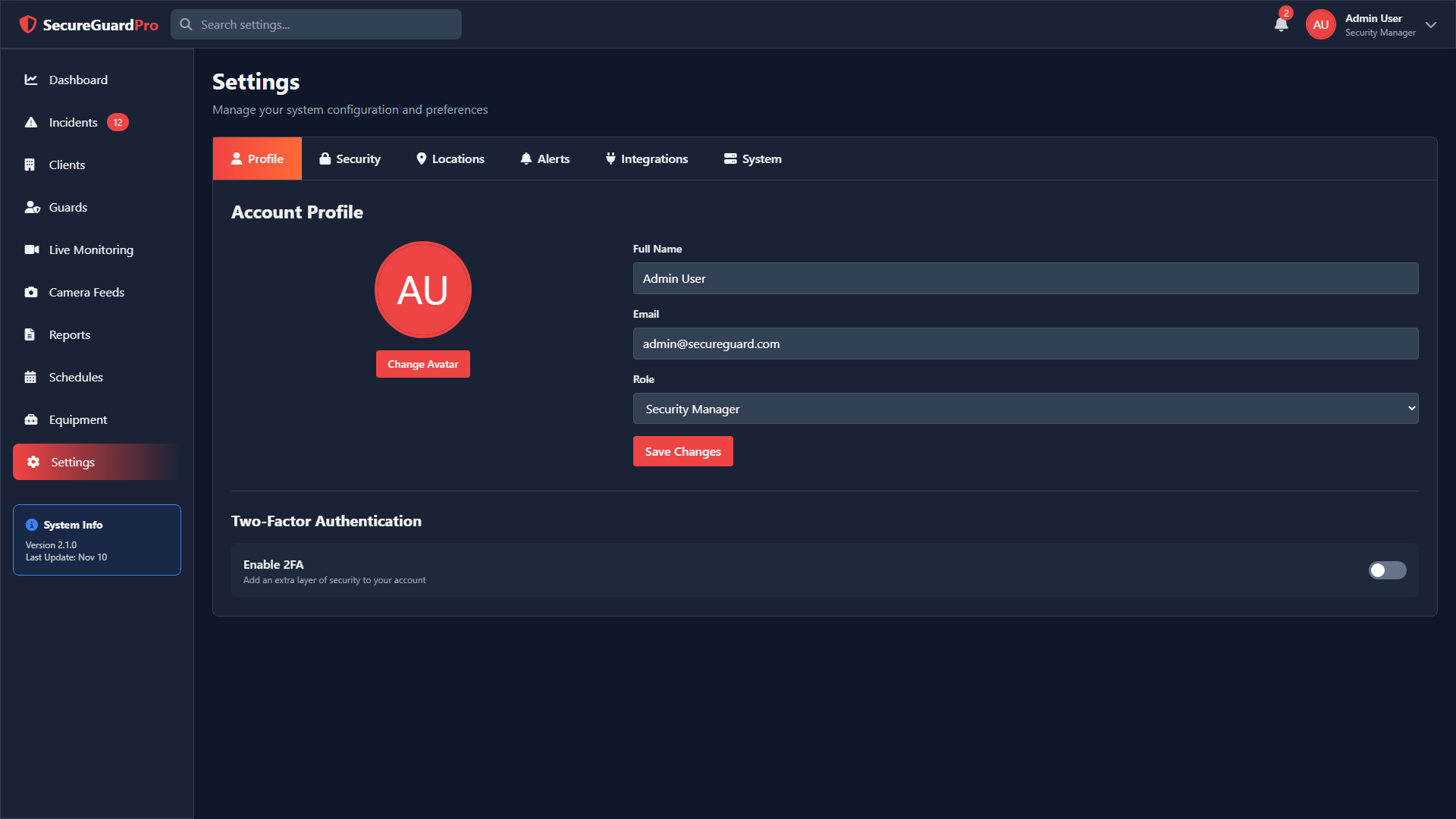The width and height of the screenshot is (1456, 819).
Task: Switch to the Security tab
Action: tap(350, 158)
